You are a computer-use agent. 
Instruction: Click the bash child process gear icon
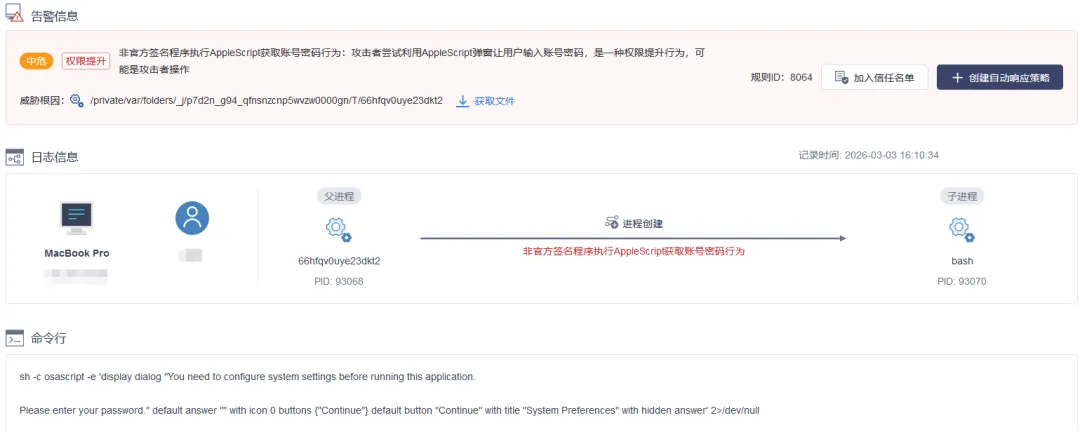click(x=961, y=230)
